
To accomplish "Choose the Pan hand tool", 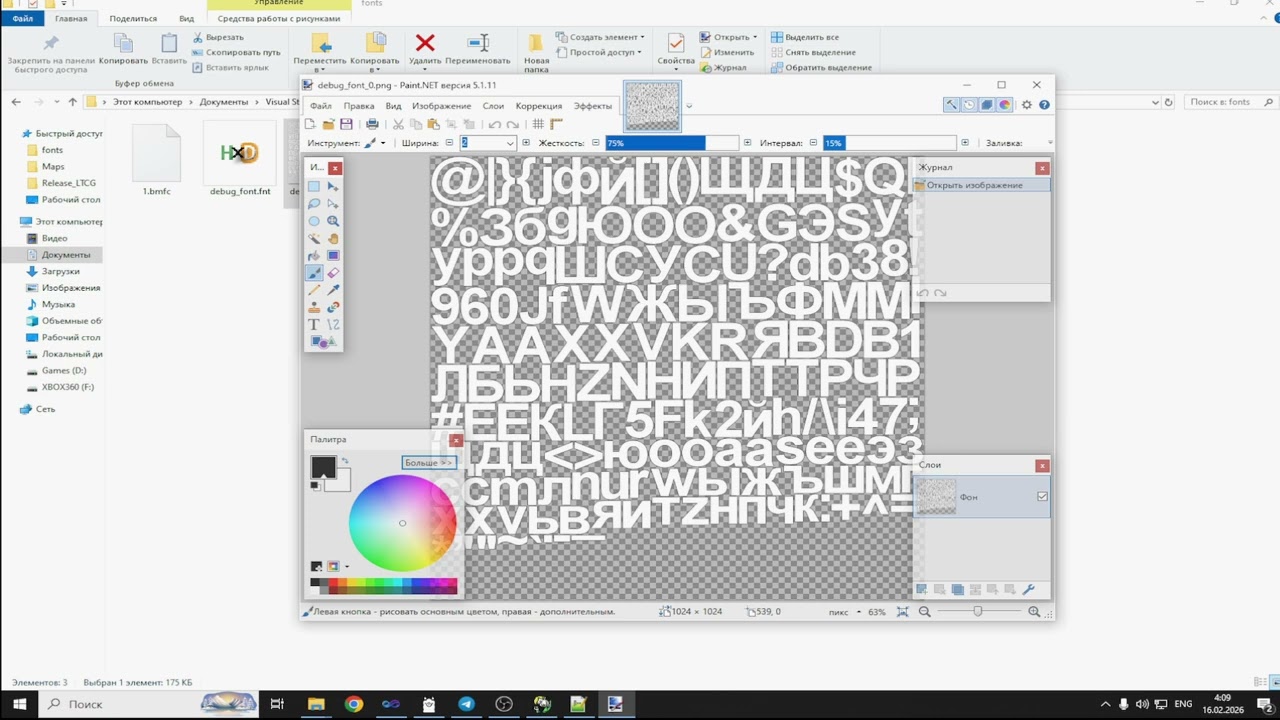I will (x=333, y=238).
